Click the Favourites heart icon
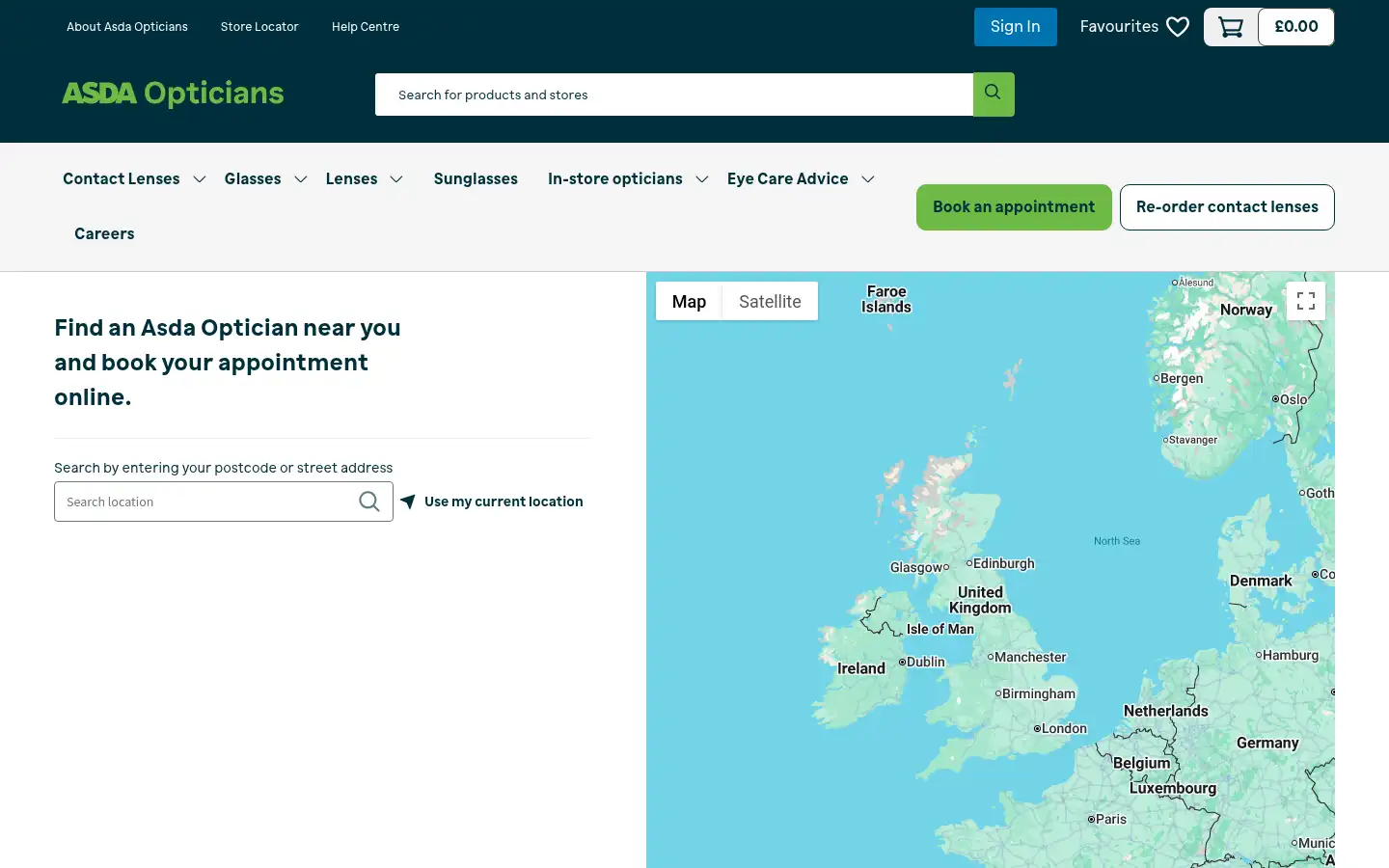 (1178, 27)
